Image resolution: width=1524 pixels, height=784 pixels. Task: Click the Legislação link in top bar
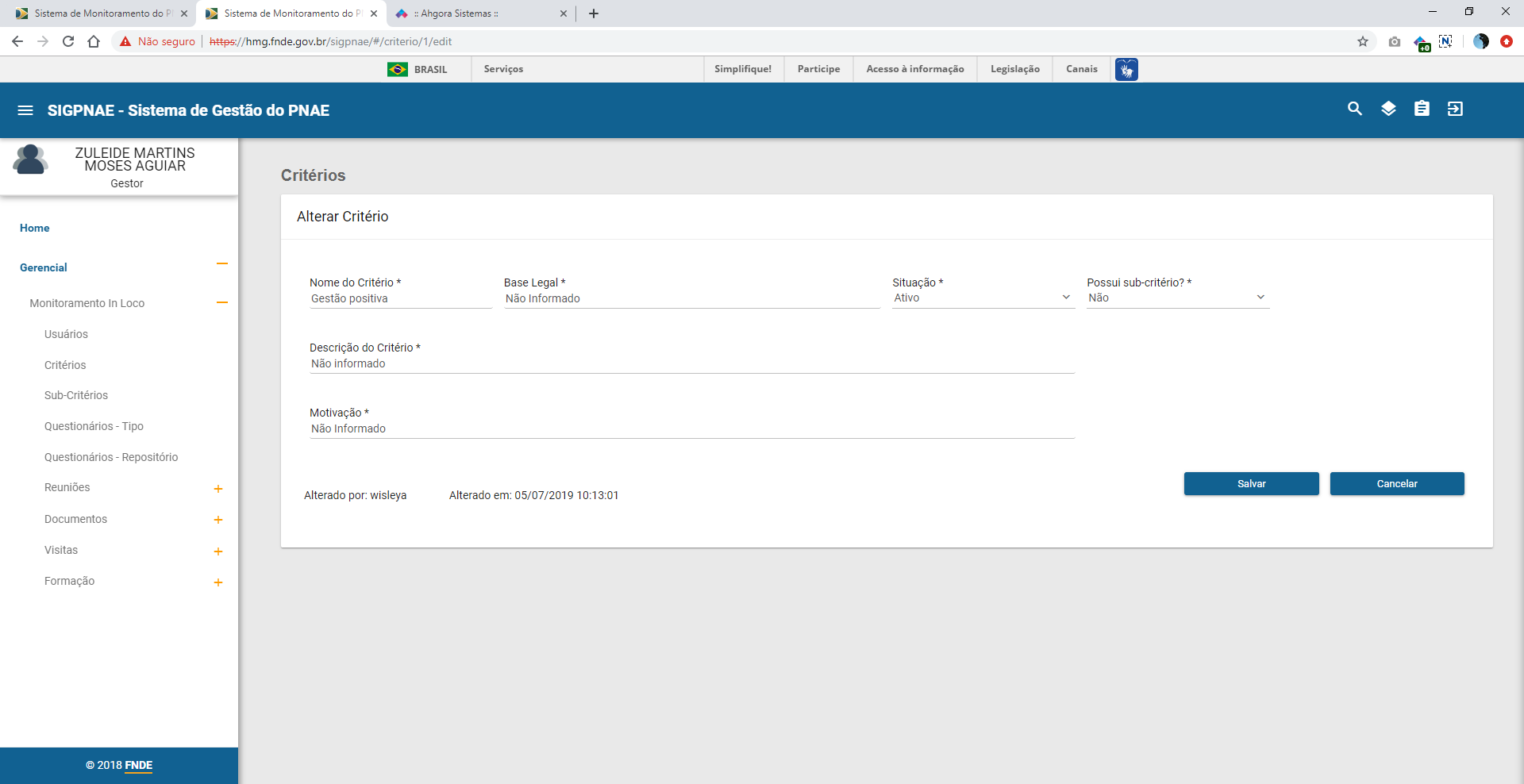coord(1014,69)
